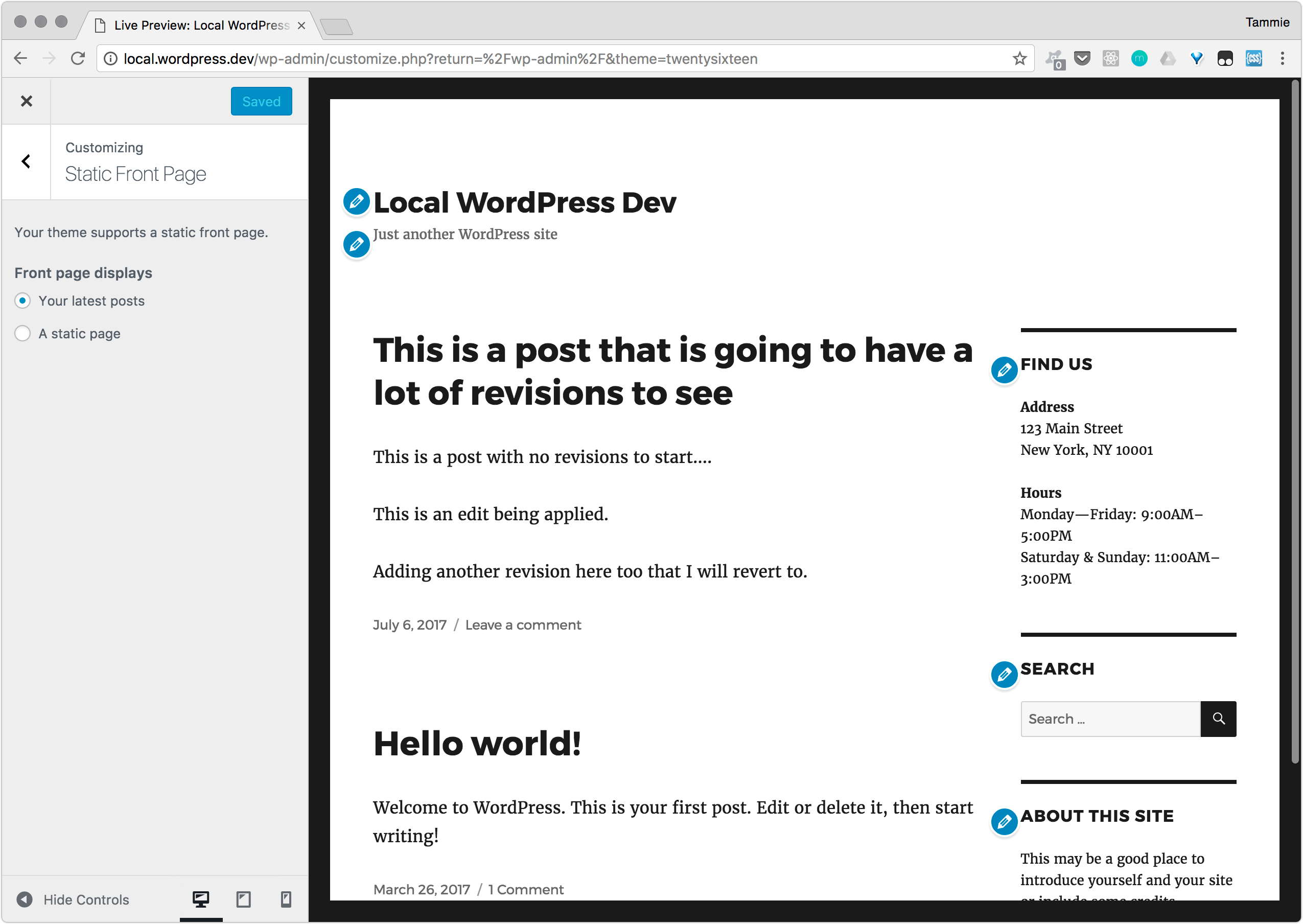Click the 'Leave a comment' link
The width and height of the screenshot is (1303, 924).
pyautogui.click(x=523, y=625)
